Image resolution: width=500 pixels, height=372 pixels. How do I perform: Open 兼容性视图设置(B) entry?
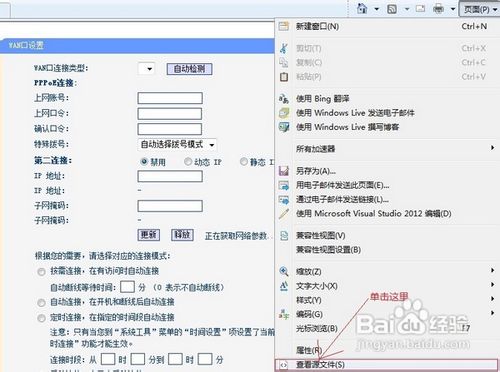point(387,250)
